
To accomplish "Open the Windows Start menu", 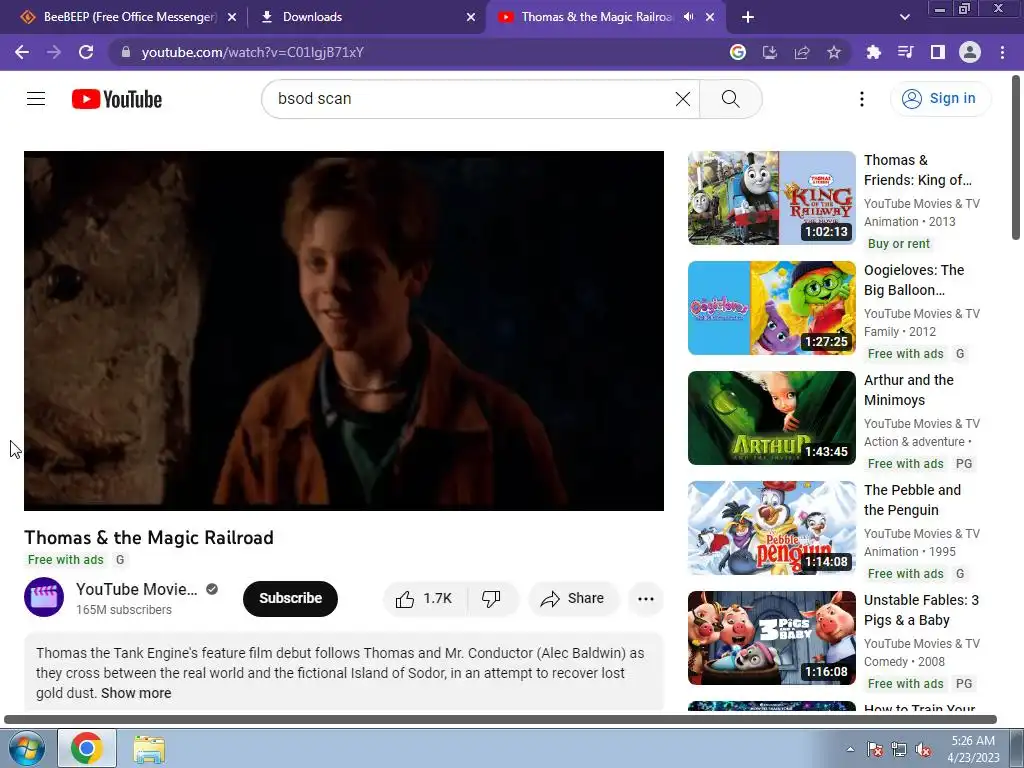I will (x=27, y=748).
